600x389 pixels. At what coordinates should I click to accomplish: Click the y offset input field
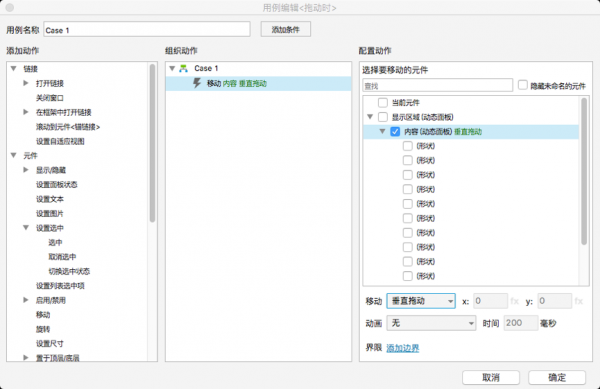554,301
